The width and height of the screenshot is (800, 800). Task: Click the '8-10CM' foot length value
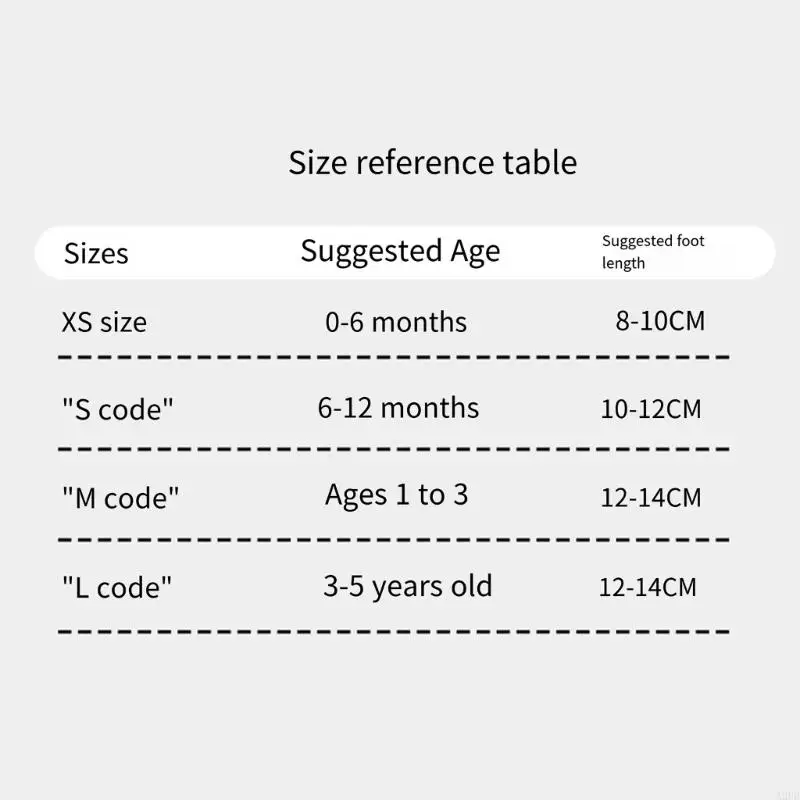[660, 321]
